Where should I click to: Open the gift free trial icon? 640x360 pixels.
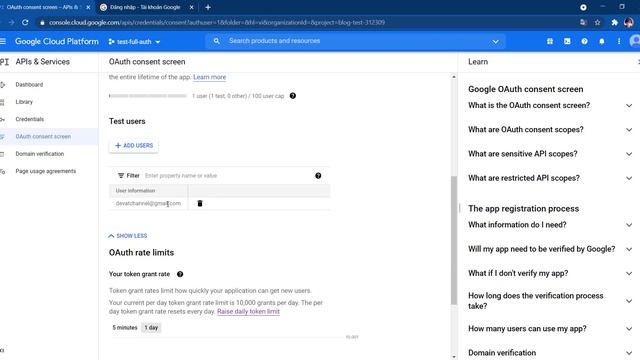point(550,41)
